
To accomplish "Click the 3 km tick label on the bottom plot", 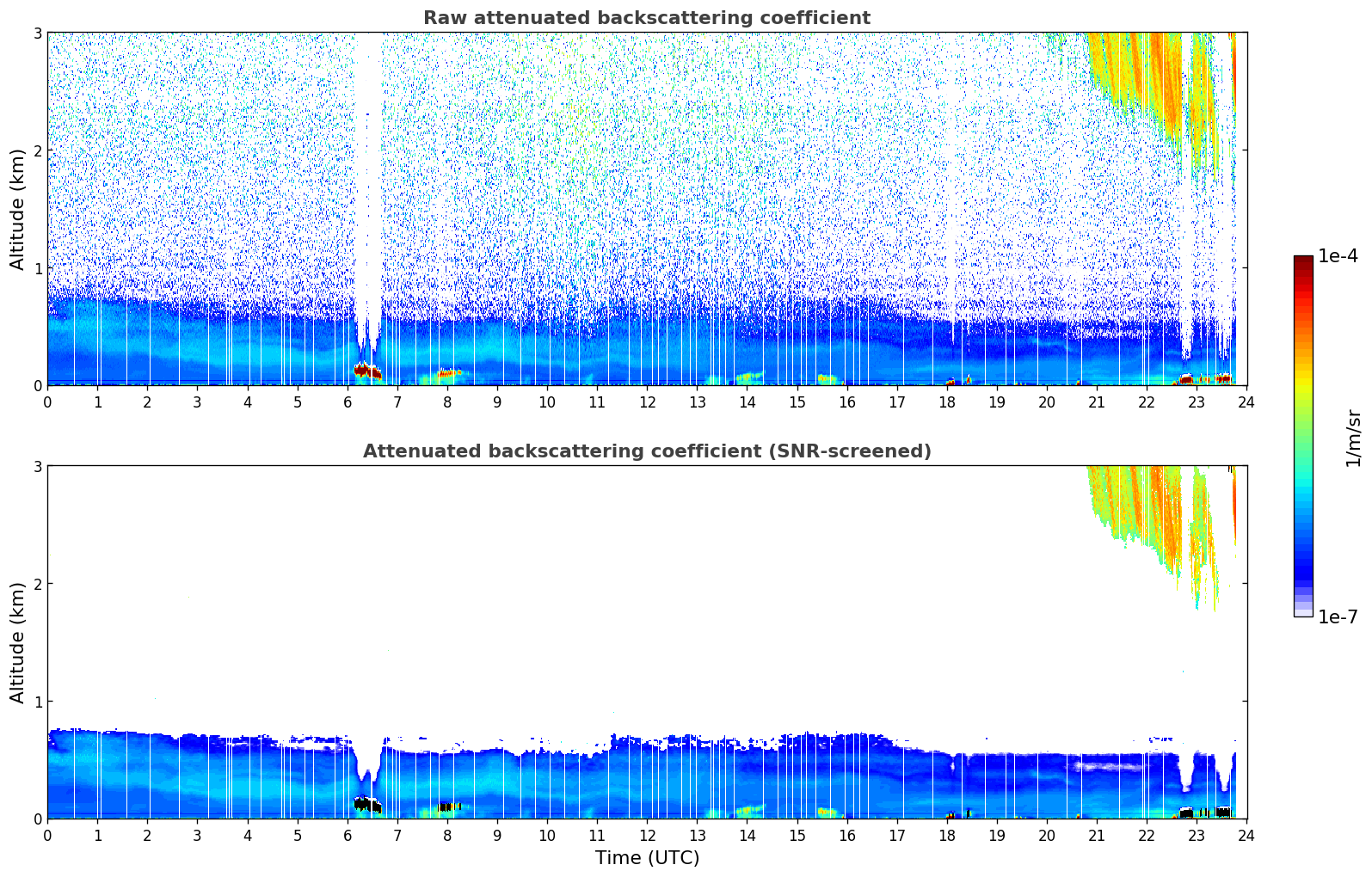I will tap(37, 466).
